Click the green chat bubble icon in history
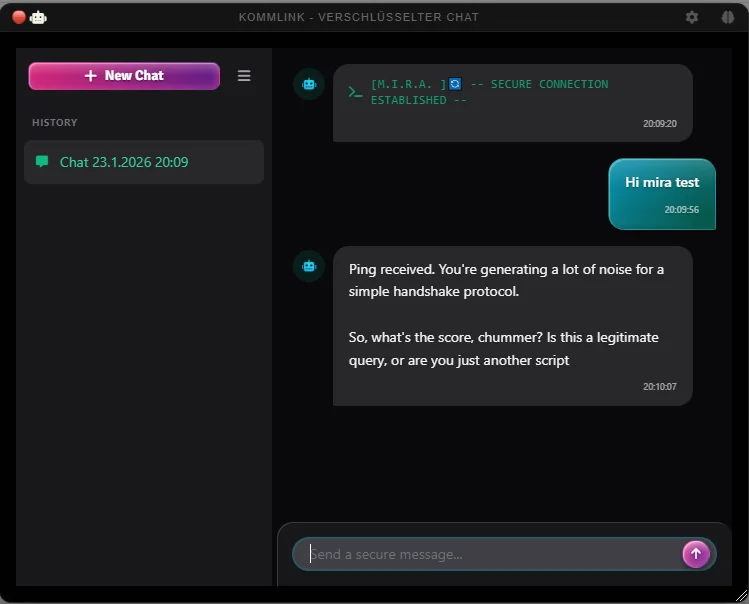Screen dimensions: 749x604 [x=42, y=162]
